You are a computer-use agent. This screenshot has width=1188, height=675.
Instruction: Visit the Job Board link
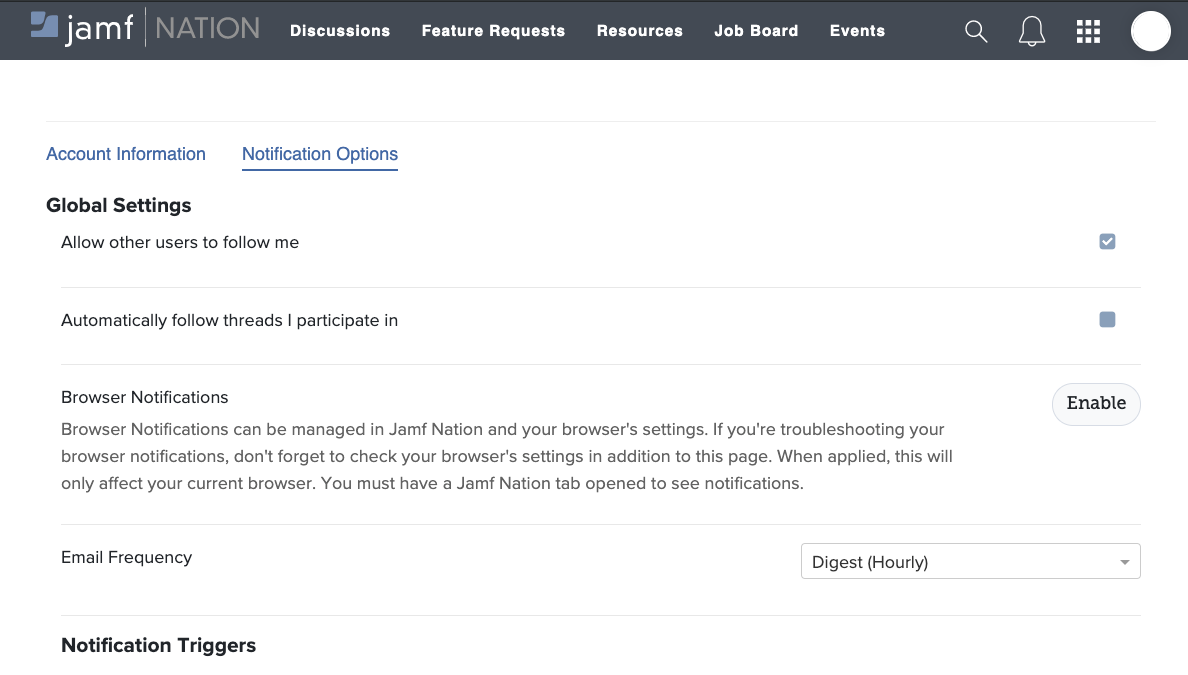[x=756, y=31]
